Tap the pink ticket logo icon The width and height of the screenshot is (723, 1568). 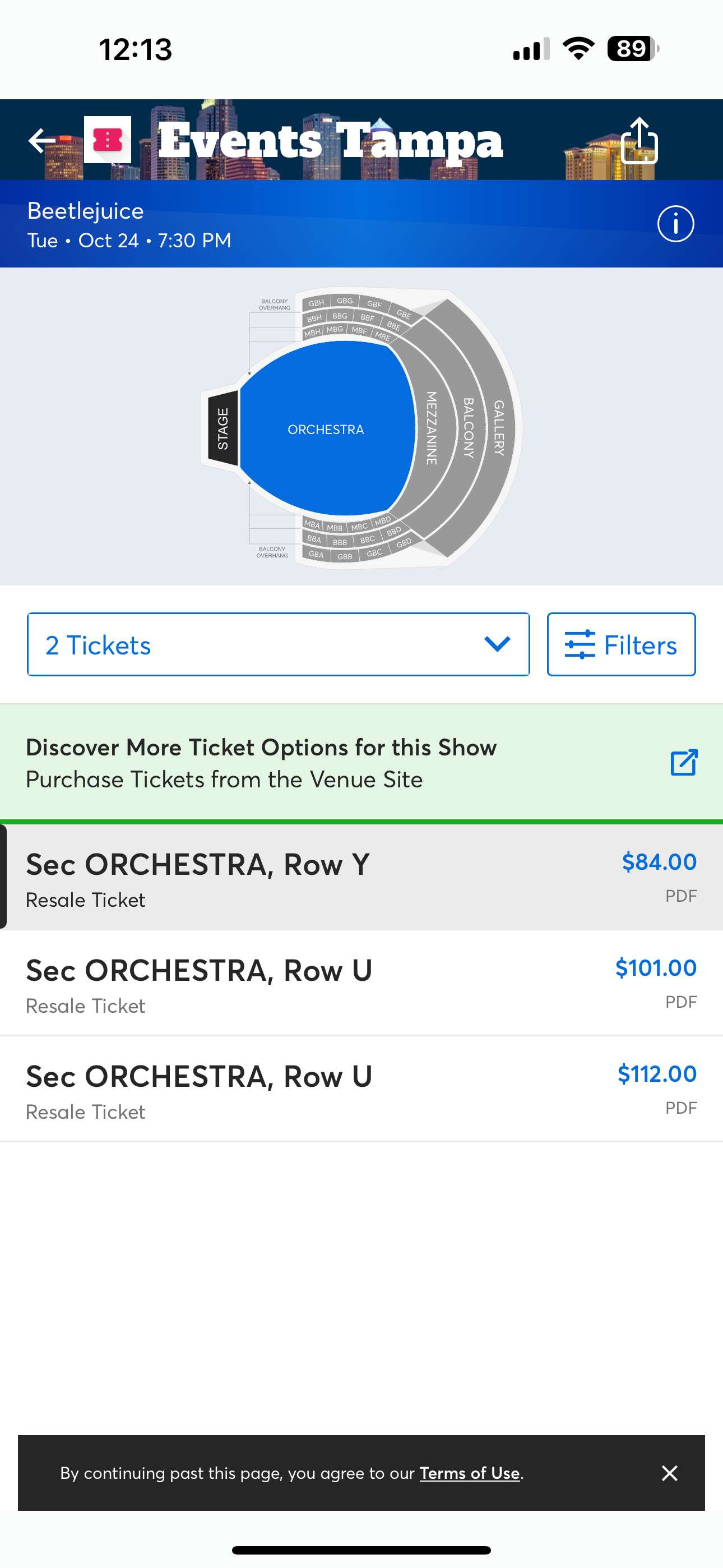108,140
